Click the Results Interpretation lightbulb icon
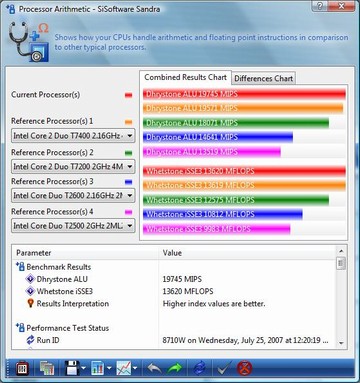360x383 pixels. tap(30, 303)
